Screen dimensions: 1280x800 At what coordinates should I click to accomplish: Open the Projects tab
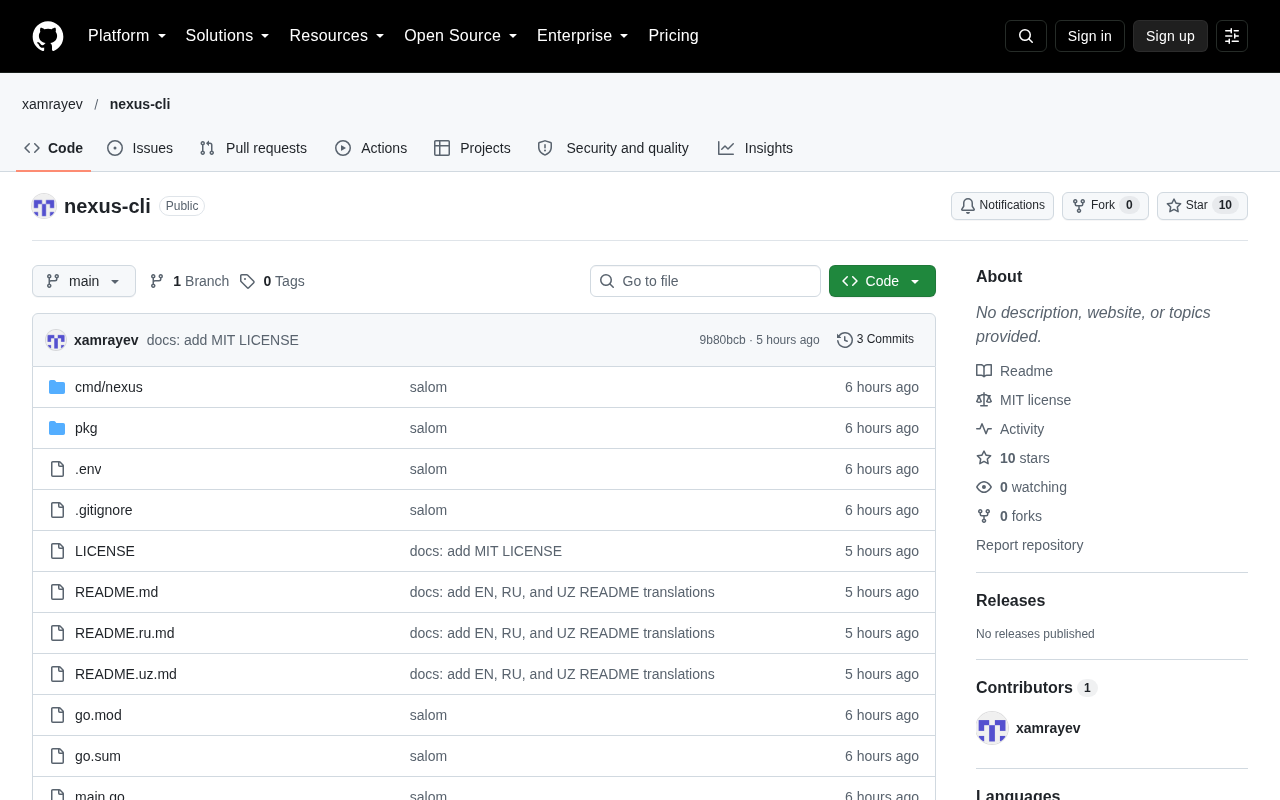click(x=472, y=148)
